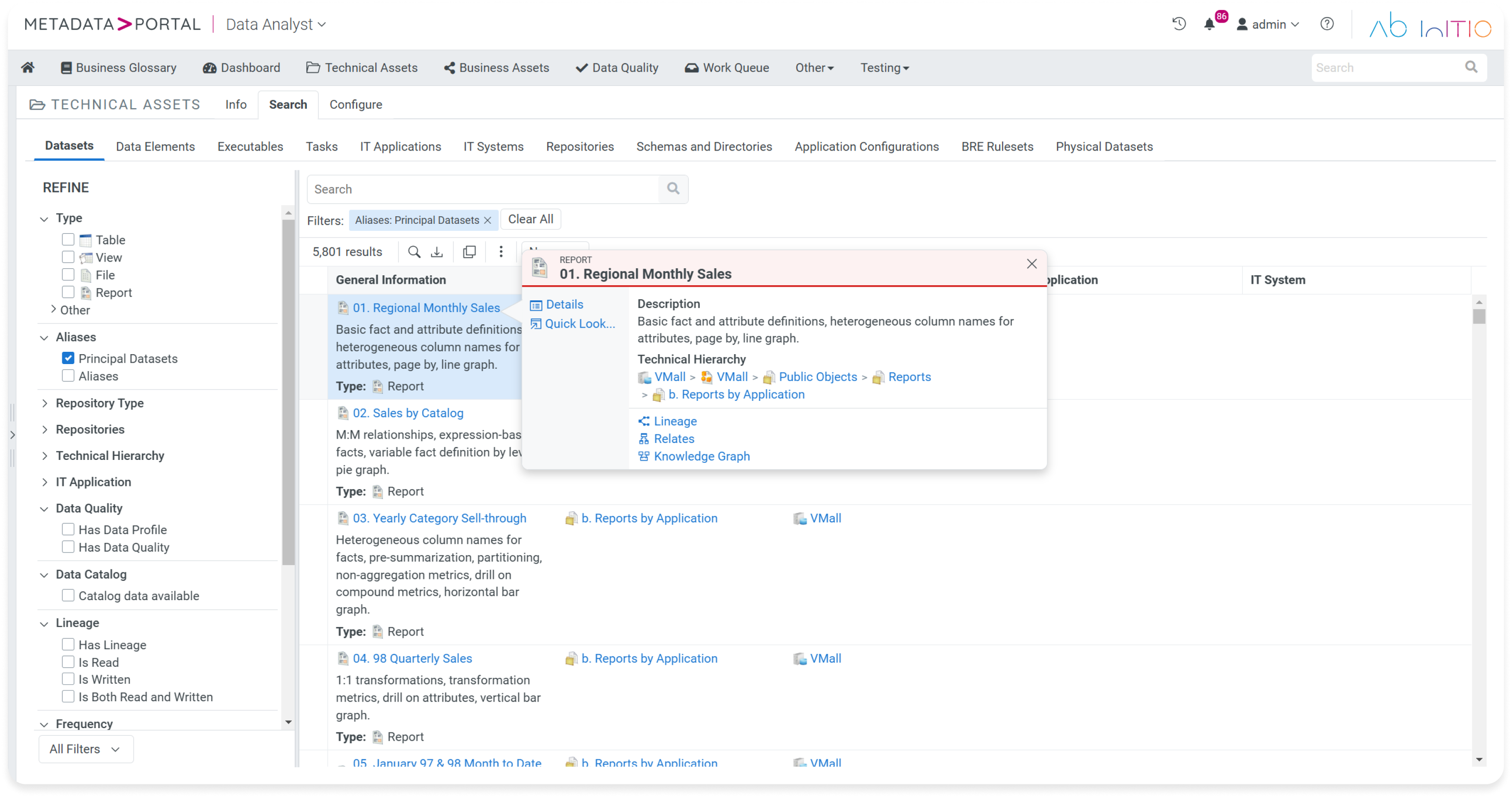
Task: Switch to the Data Elements tab
Action: pyautogui.click(x=155, y=146)
